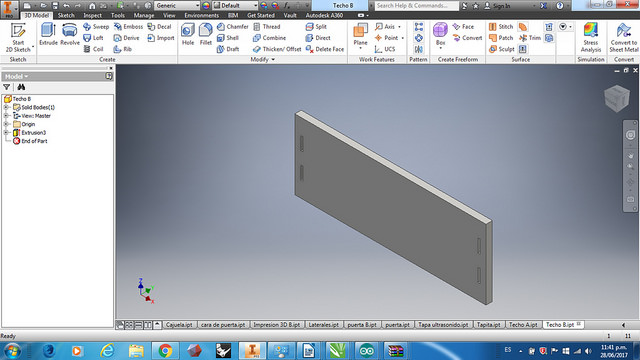Screen dimensions: 640x360
Task: Open the browser find (binoculars) icon
Action: (21, 87)
